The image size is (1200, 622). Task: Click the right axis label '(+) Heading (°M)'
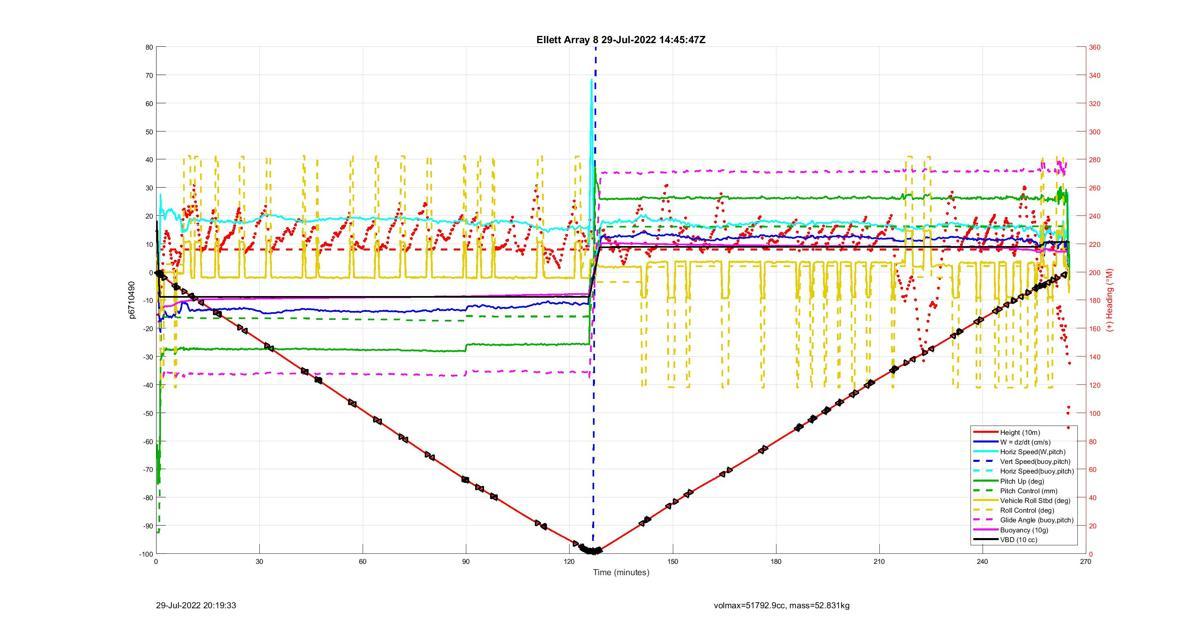pyautogui.click(x=1109, y=300)
